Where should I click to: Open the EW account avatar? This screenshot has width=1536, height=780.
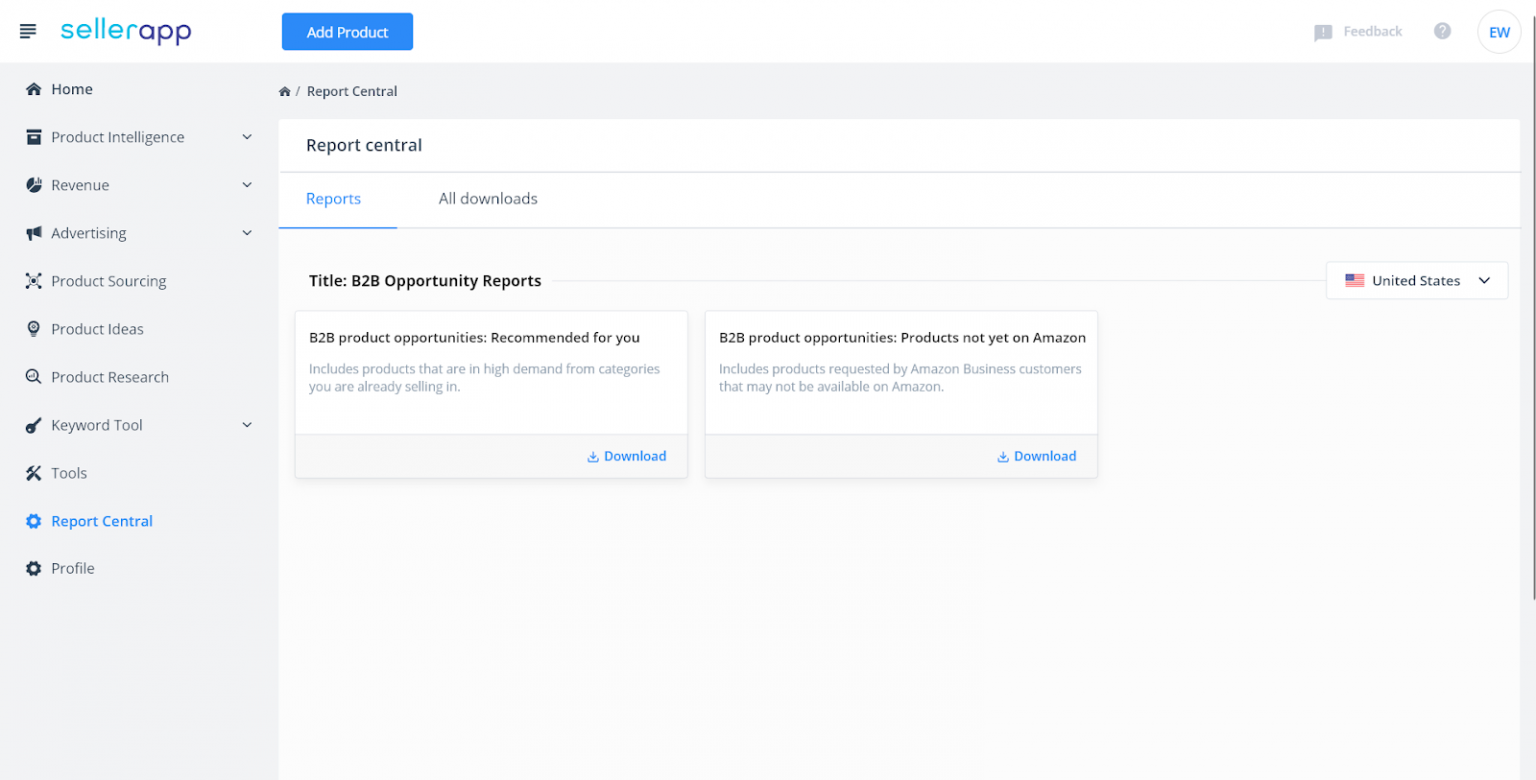coord(1499,31)
